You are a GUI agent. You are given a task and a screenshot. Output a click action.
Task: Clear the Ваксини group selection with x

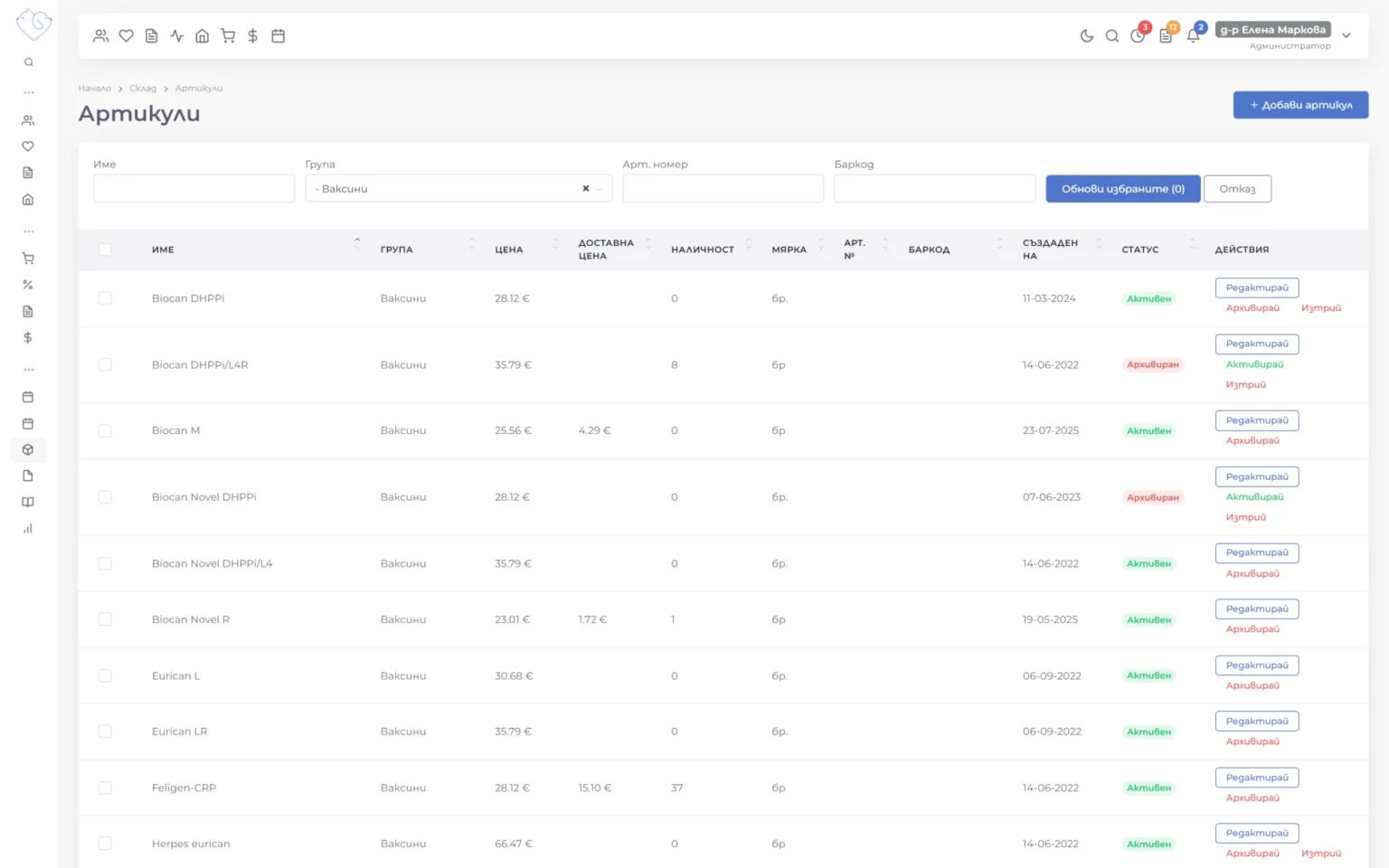pyautogui.click(x=586, y=189)
